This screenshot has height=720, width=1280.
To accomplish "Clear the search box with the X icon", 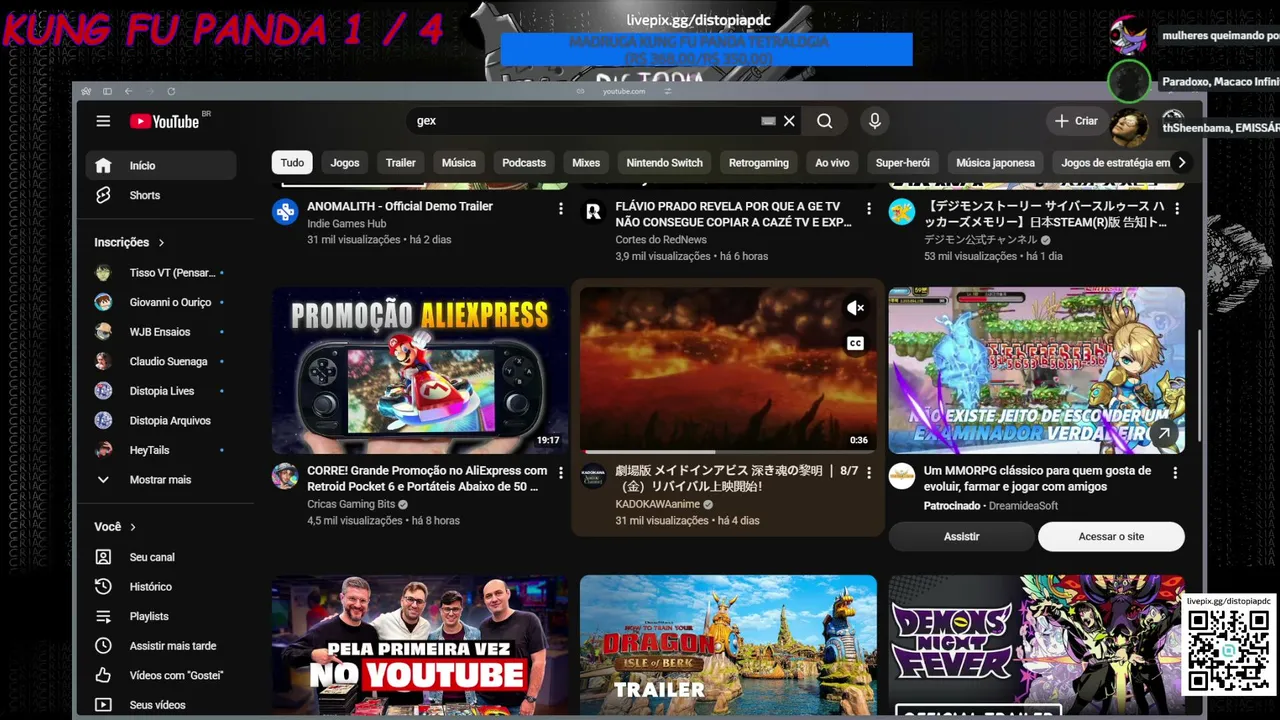I will point(789,121).
